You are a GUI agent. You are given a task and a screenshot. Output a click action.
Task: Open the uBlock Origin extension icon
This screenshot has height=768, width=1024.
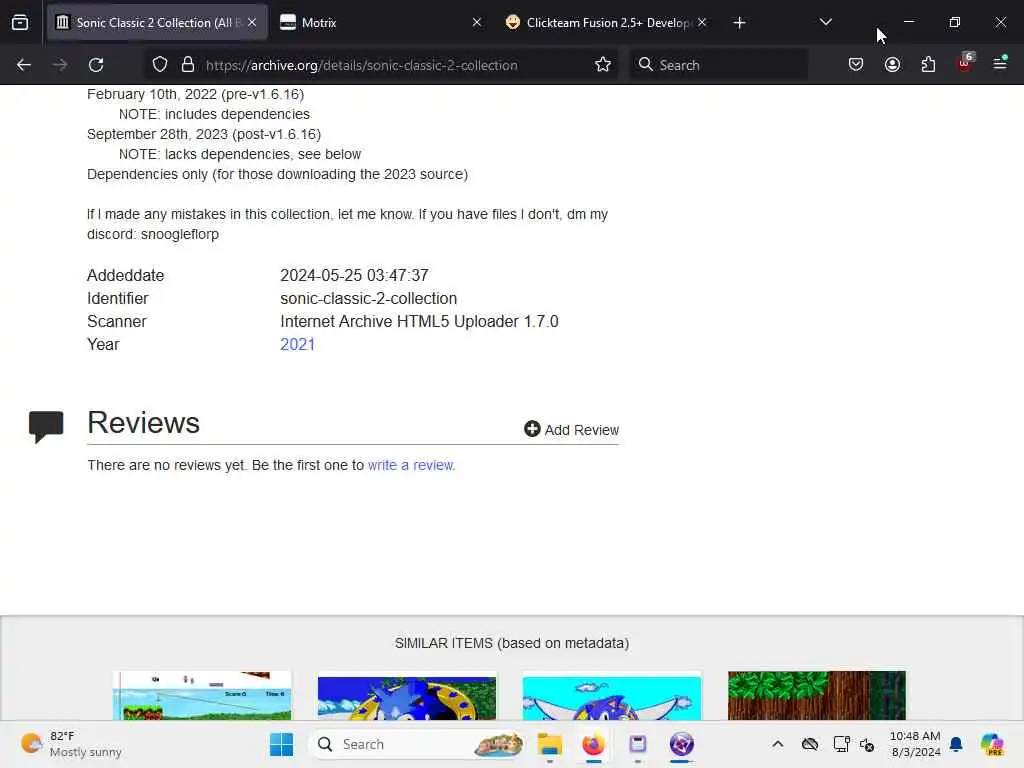965,63
